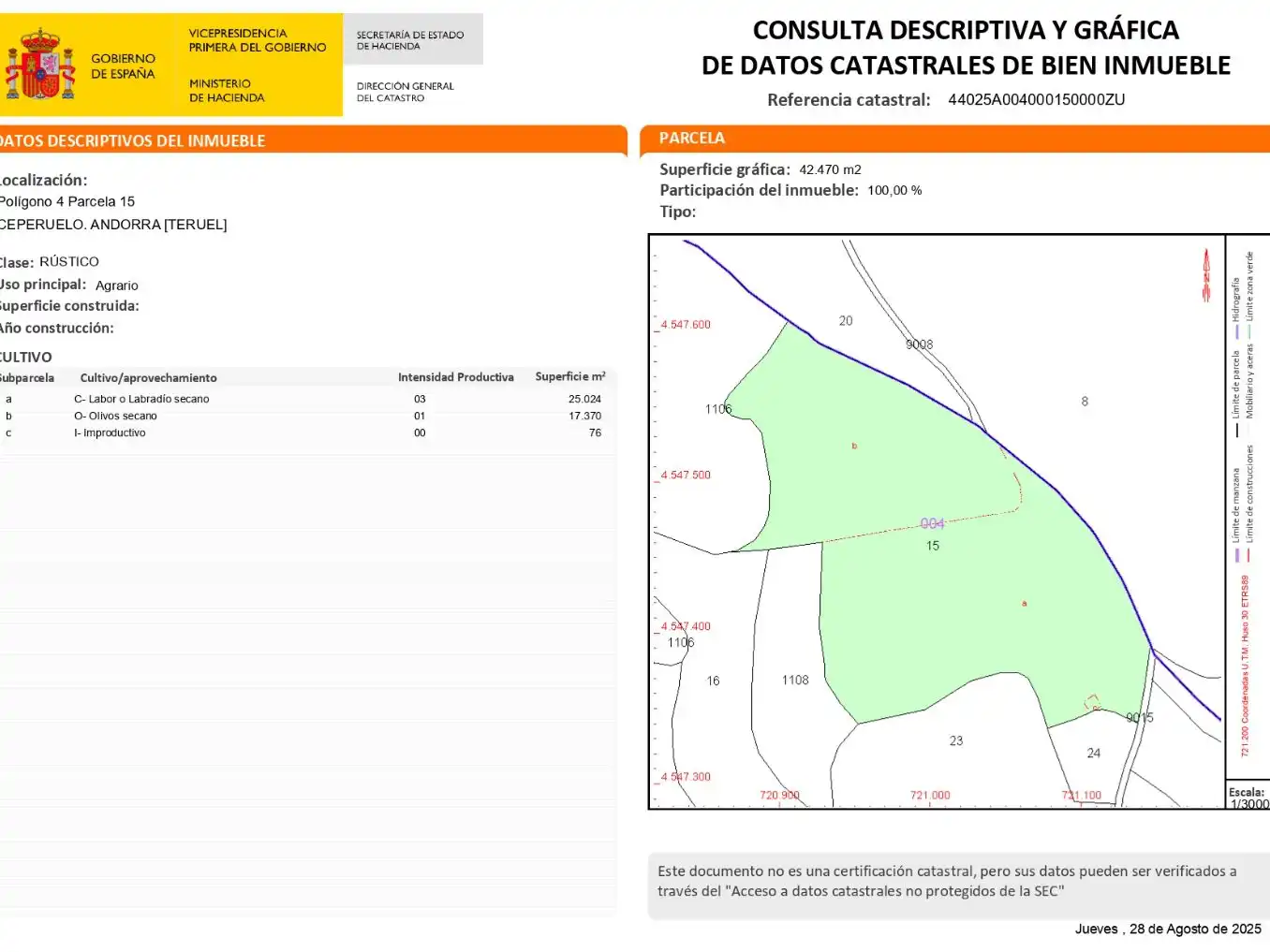Click the coordinate label '4 547 500'
The height and width of the screenshot is (952, 1270).
[x=686, y=476]
